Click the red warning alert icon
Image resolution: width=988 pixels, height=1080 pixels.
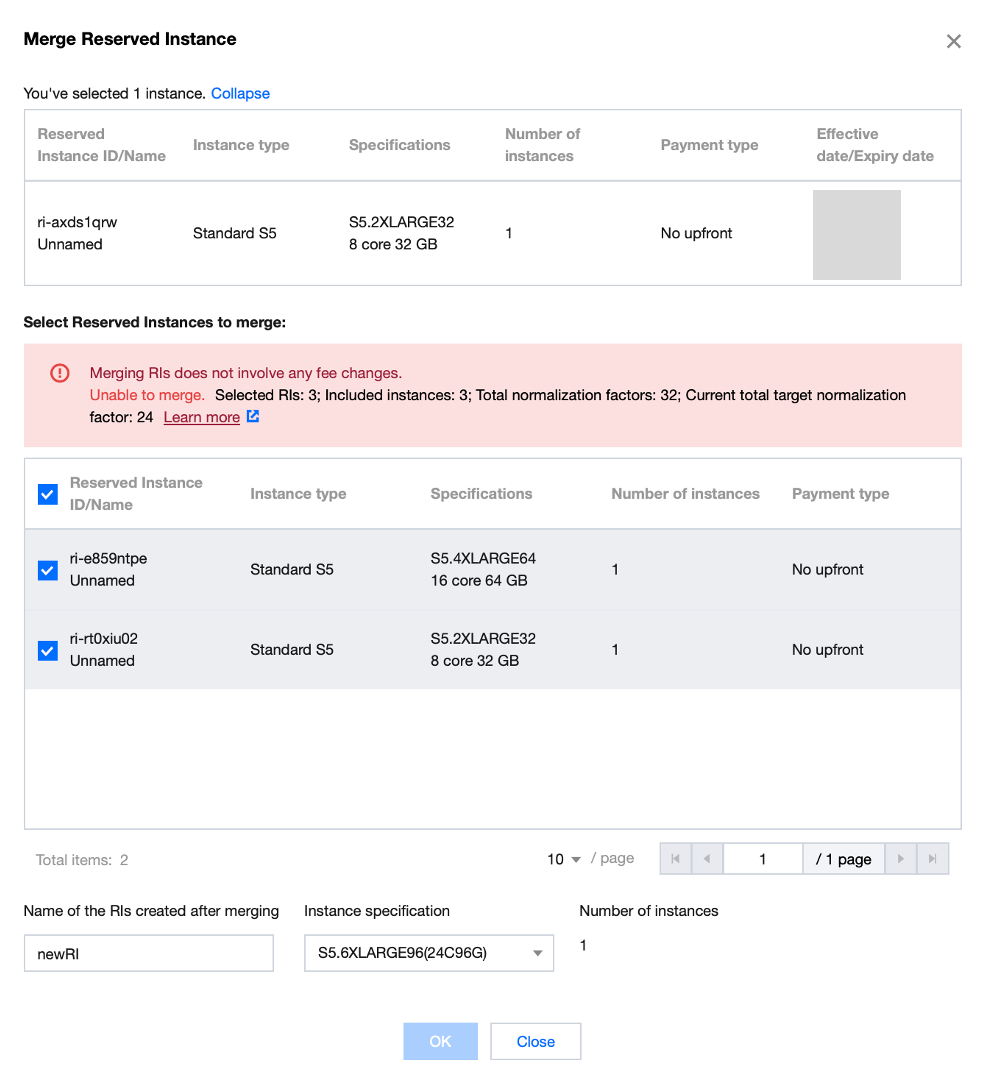60,373
